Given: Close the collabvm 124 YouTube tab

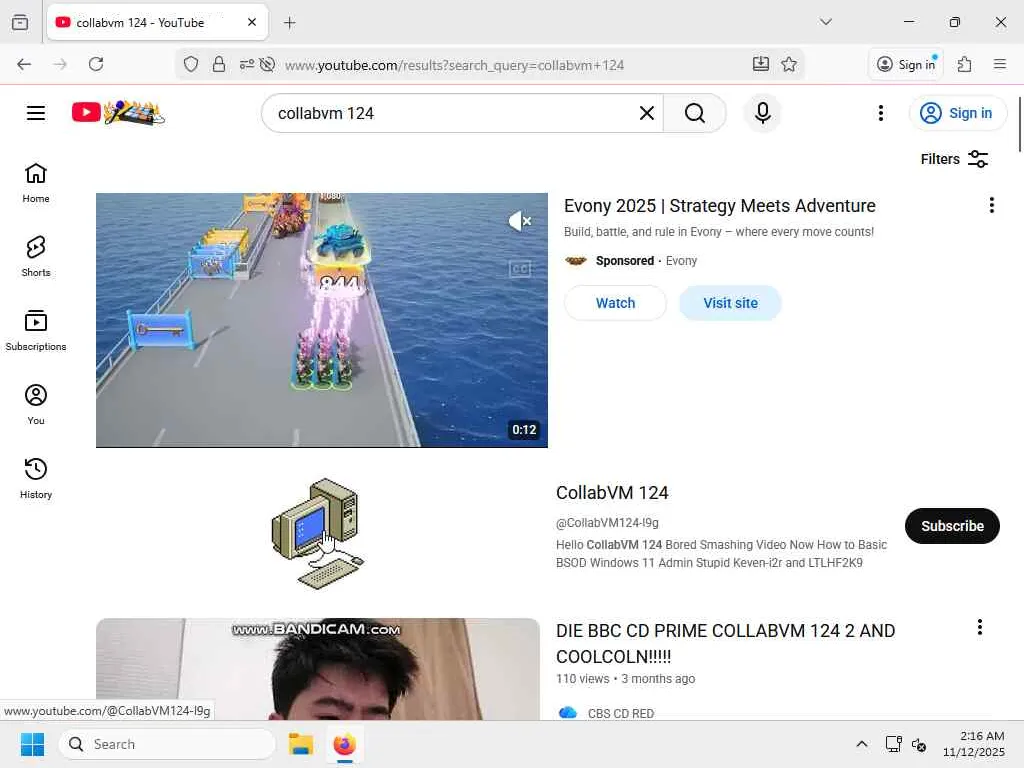Looking at the screenshot, I should (x=252, y=22).
